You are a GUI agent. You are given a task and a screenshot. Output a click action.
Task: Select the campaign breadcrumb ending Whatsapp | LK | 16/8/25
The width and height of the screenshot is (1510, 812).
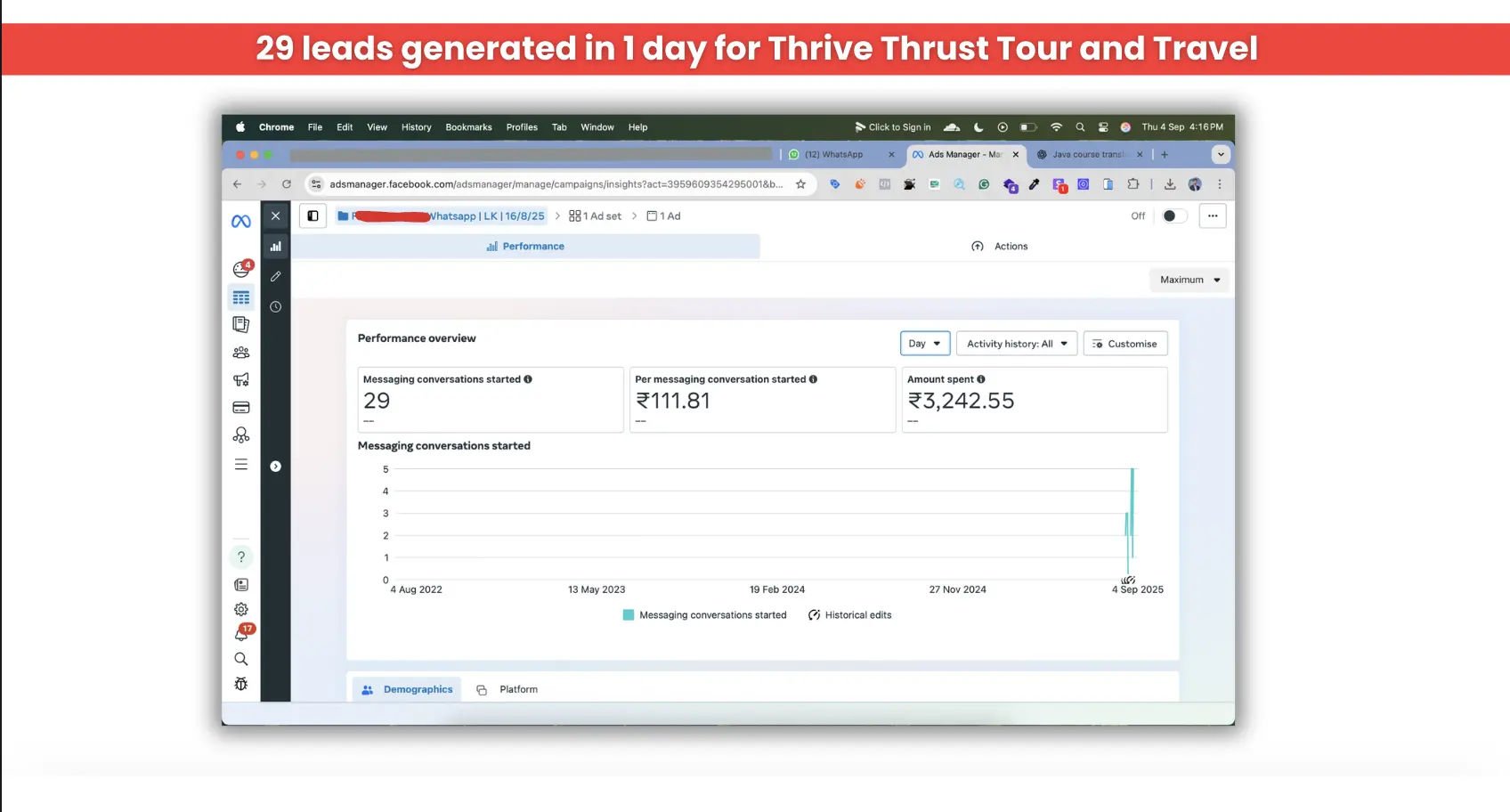[442, 216]
